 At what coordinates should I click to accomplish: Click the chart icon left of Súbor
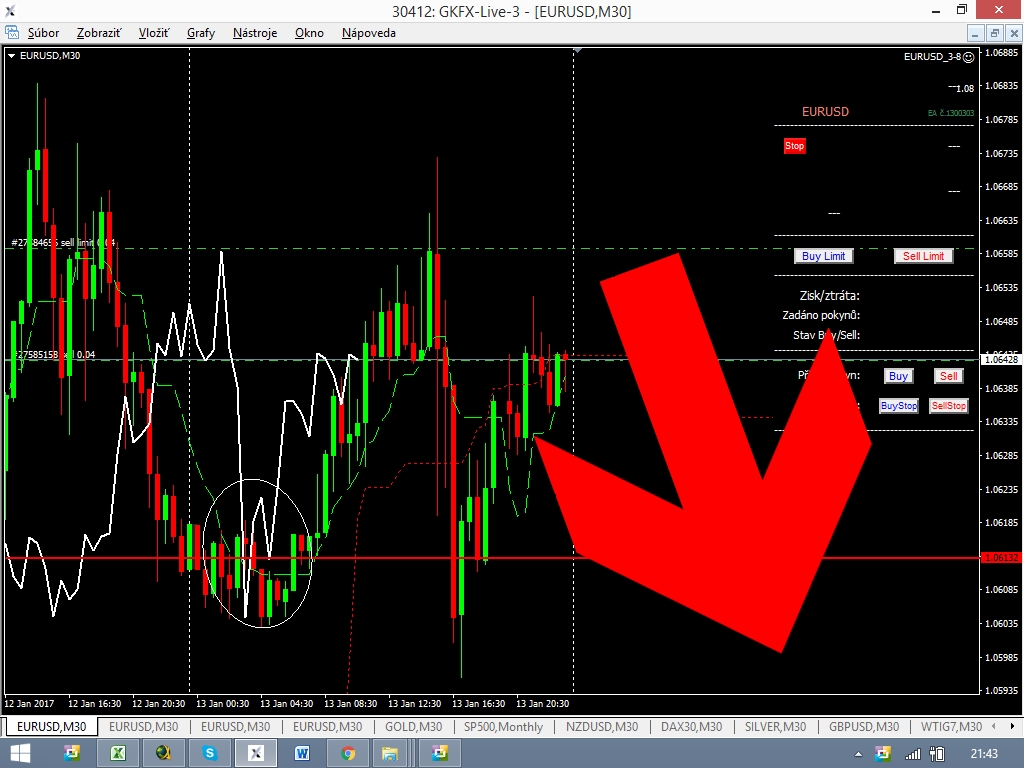(12, 33)
